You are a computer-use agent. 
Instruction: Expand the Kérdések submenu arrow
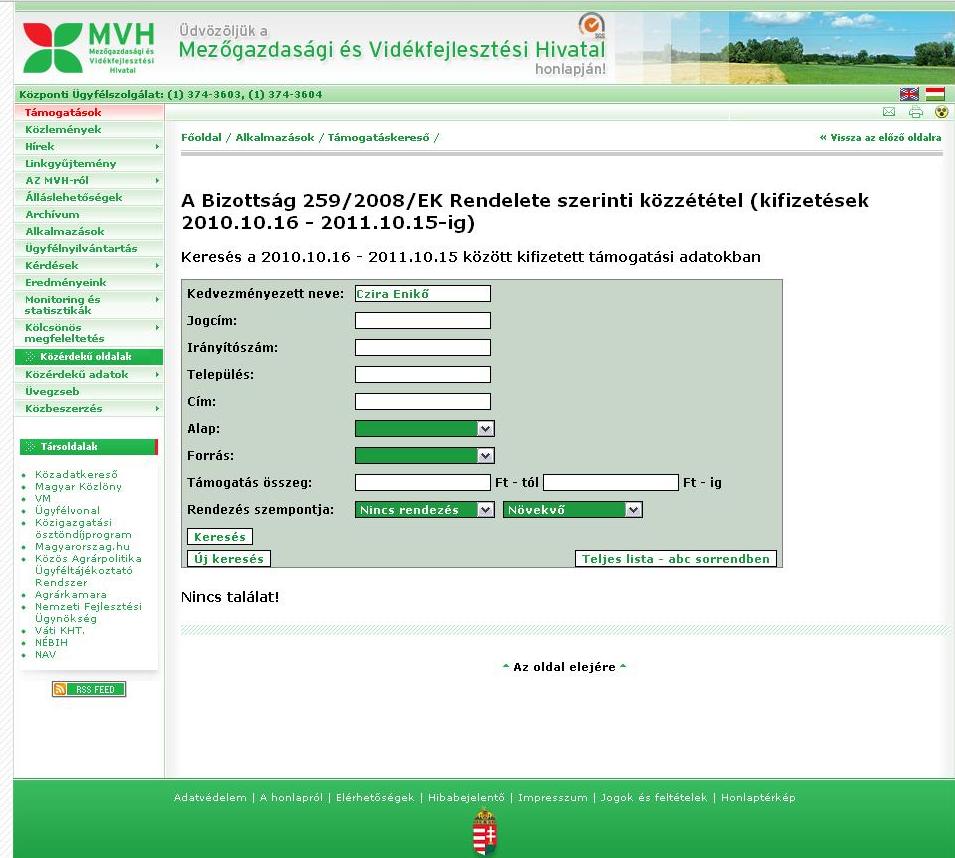(157, 265)
